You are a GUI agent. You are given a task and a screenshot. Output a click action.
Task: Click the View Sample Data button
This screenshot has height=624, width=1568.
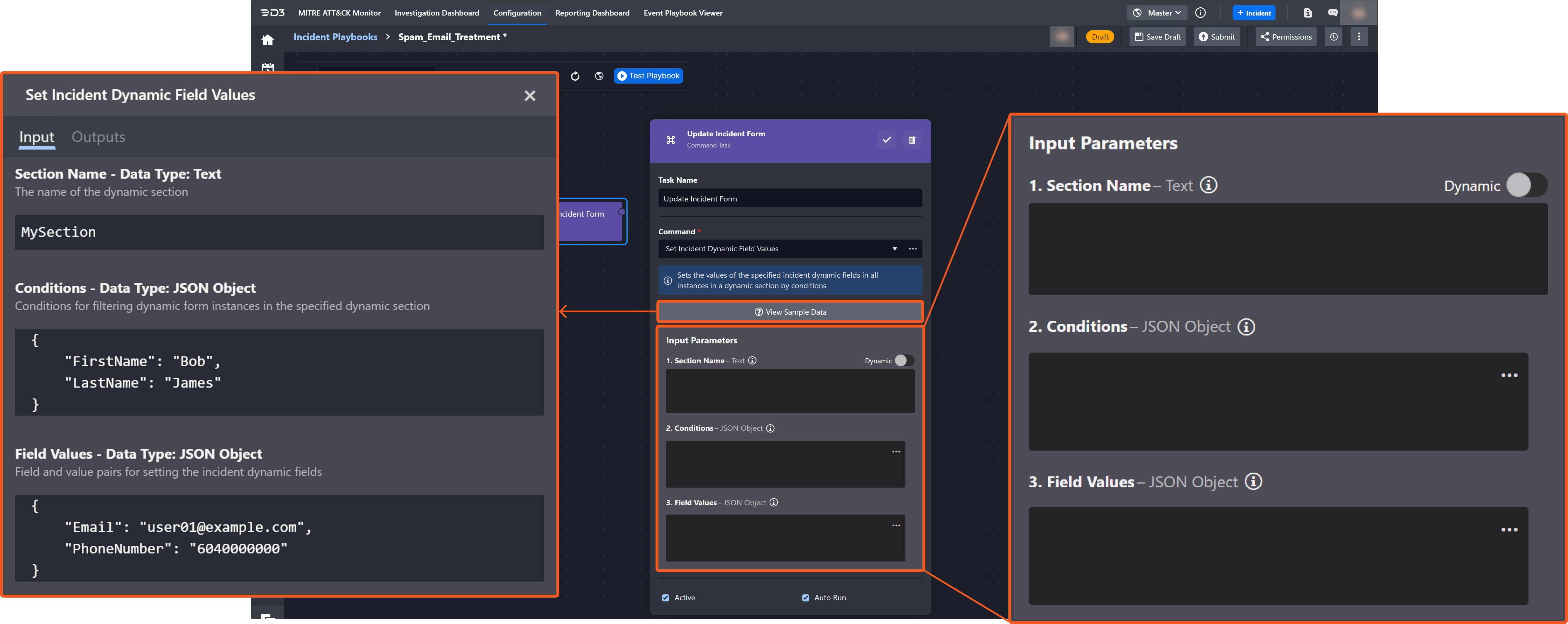(x=790, y=312)
